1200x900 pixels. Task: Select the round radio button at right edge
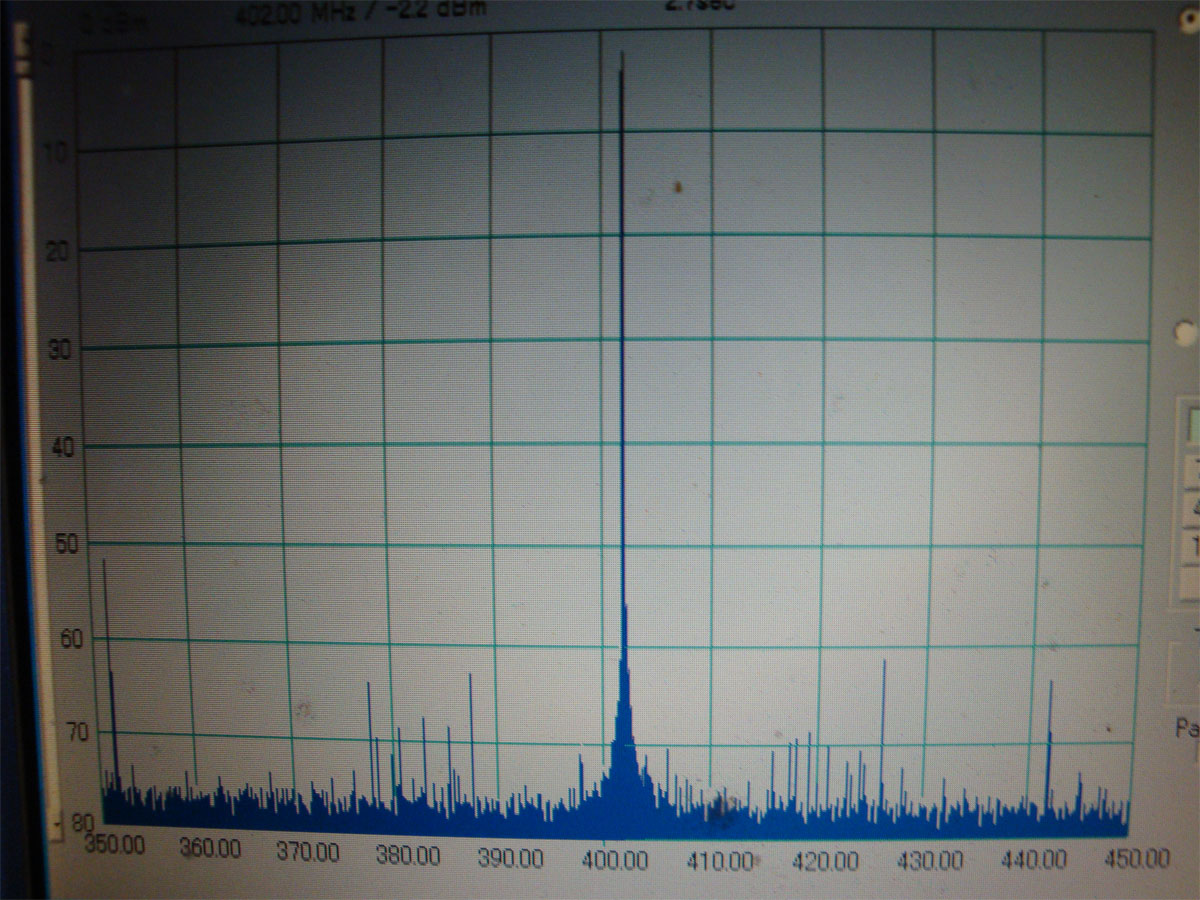point(1186,334)
